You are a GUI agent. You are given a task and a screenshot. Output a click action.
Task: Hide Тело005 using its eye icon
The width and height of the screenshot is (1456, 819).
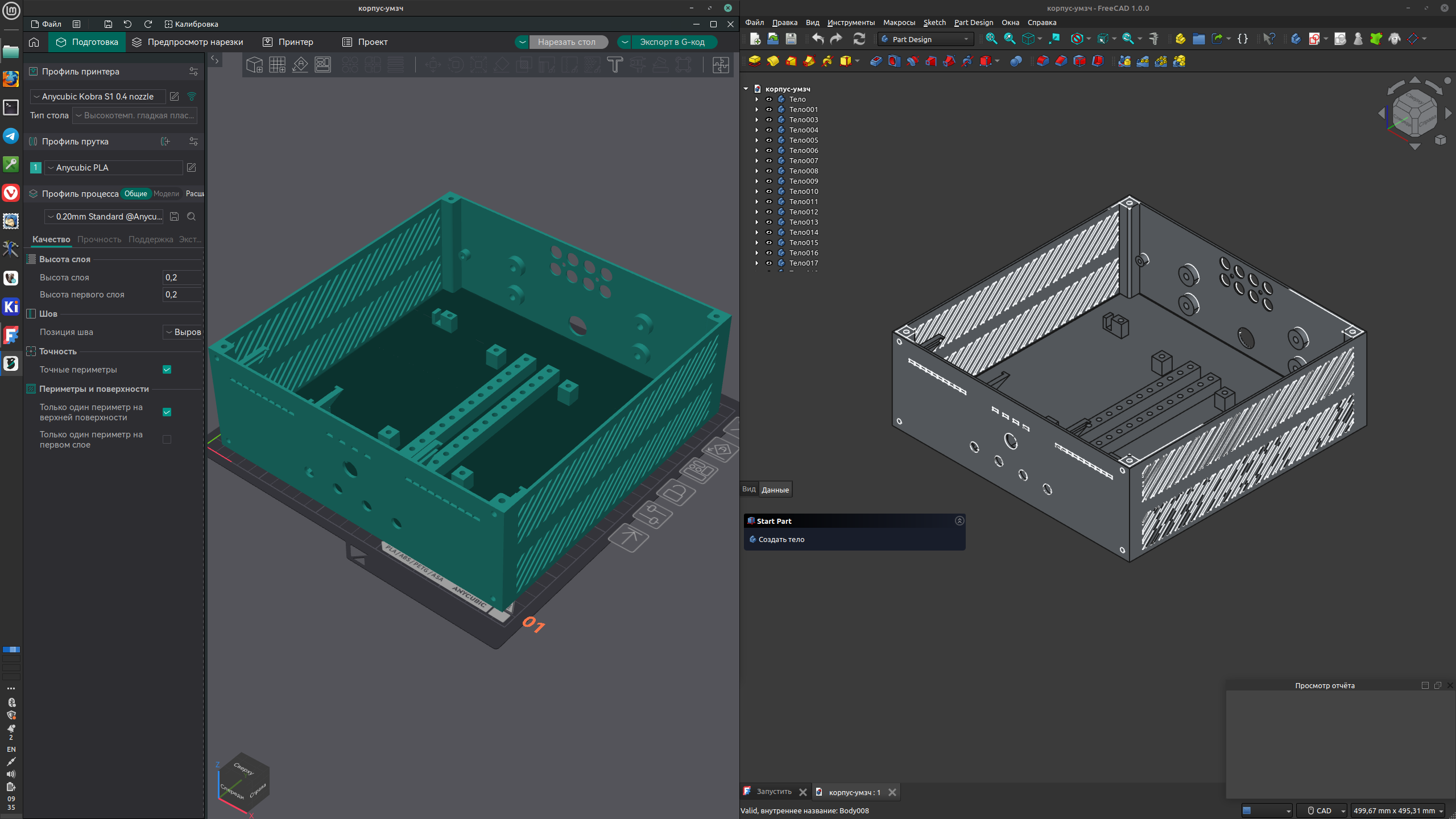[769, 140]
